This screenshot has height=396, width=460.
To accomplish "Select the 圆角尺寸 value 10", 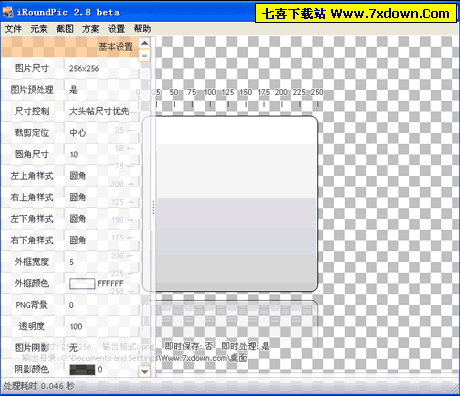I will coord(102,154).
